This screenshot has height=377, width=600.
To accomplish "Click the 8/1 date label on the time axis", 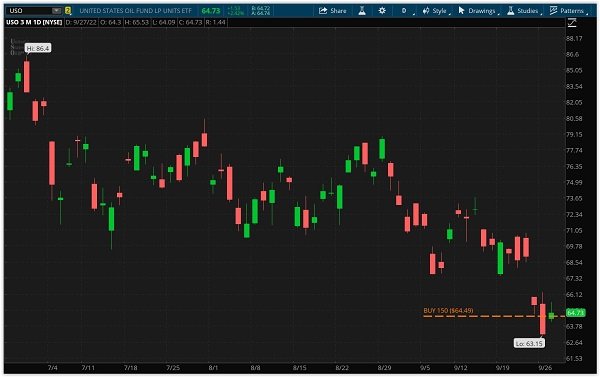I will [213, 368].
